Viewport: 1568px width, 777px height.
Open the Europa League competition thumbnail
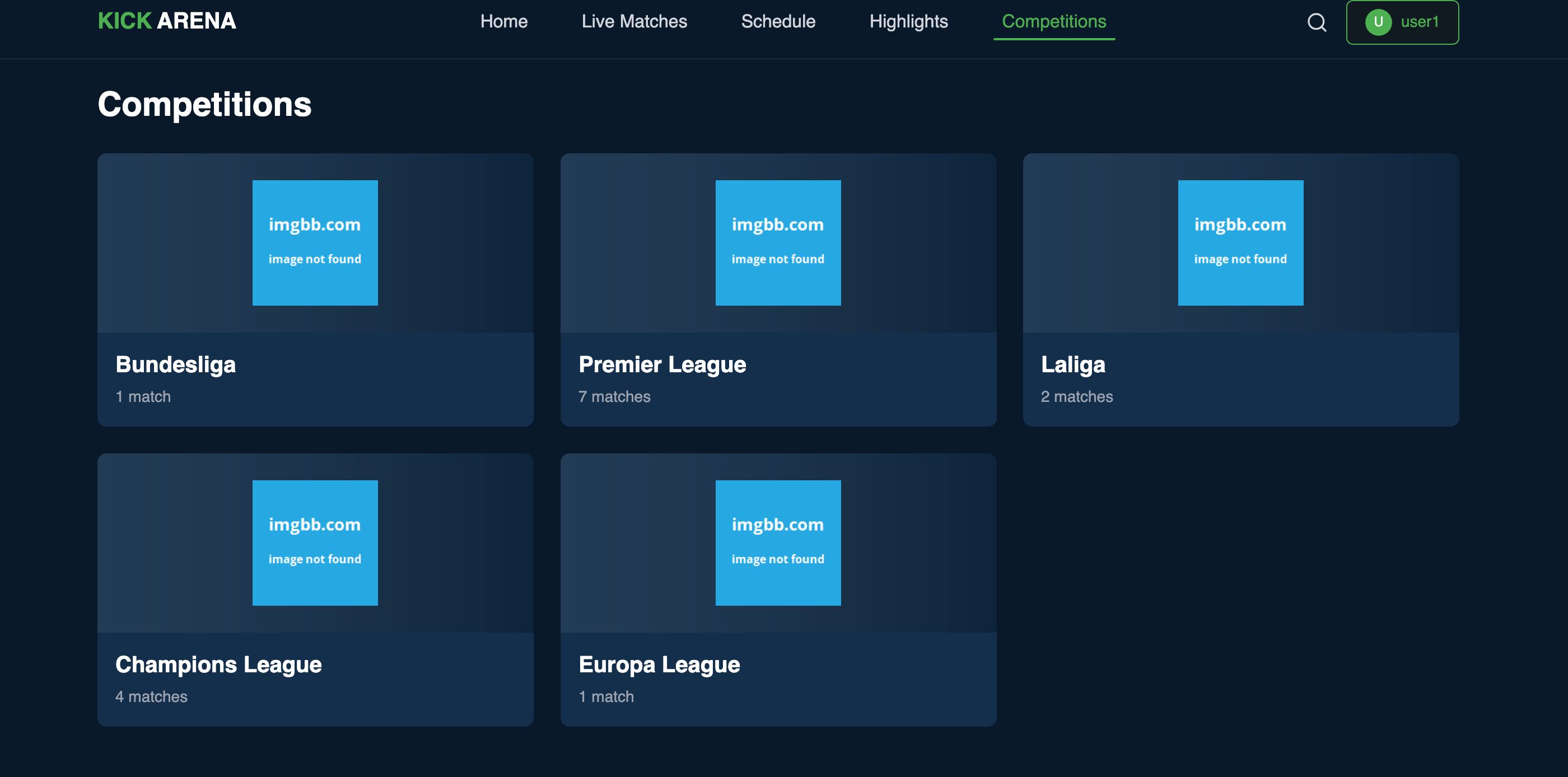pos(778,543)
